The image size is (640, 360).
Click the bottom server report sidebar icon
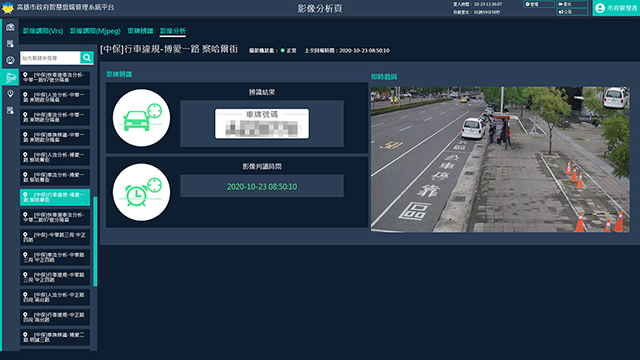tap(10, 110)
